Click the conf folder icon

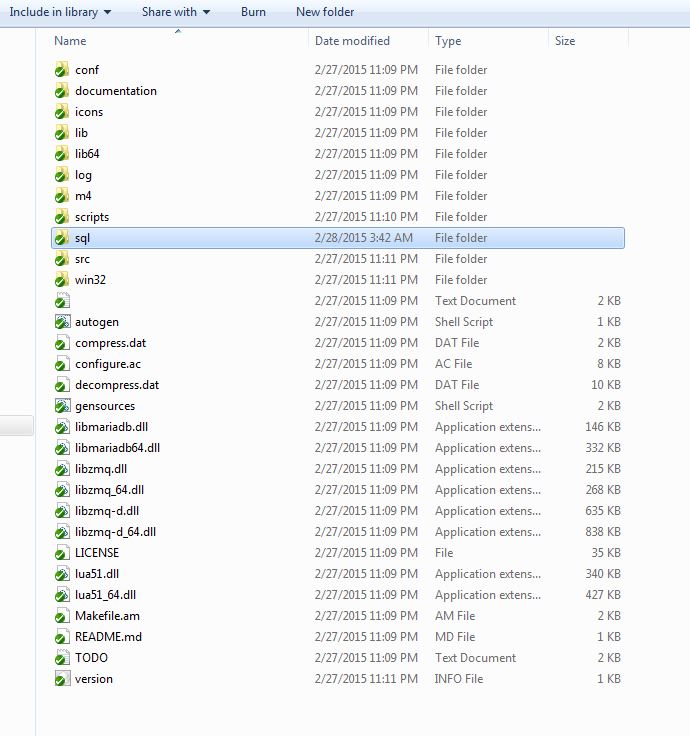pos(61,70)
